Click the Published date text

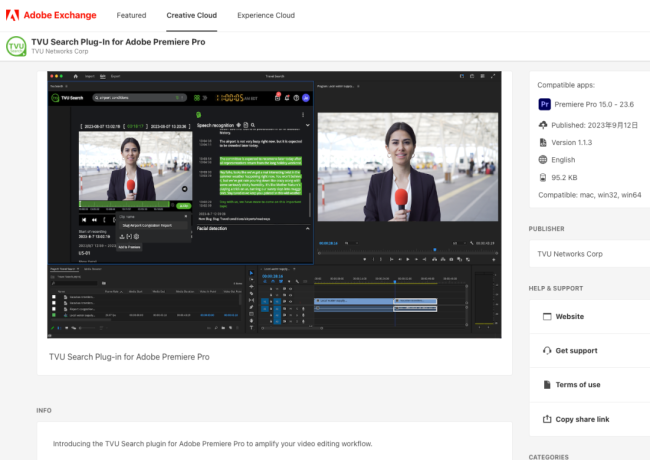(594, 125)
